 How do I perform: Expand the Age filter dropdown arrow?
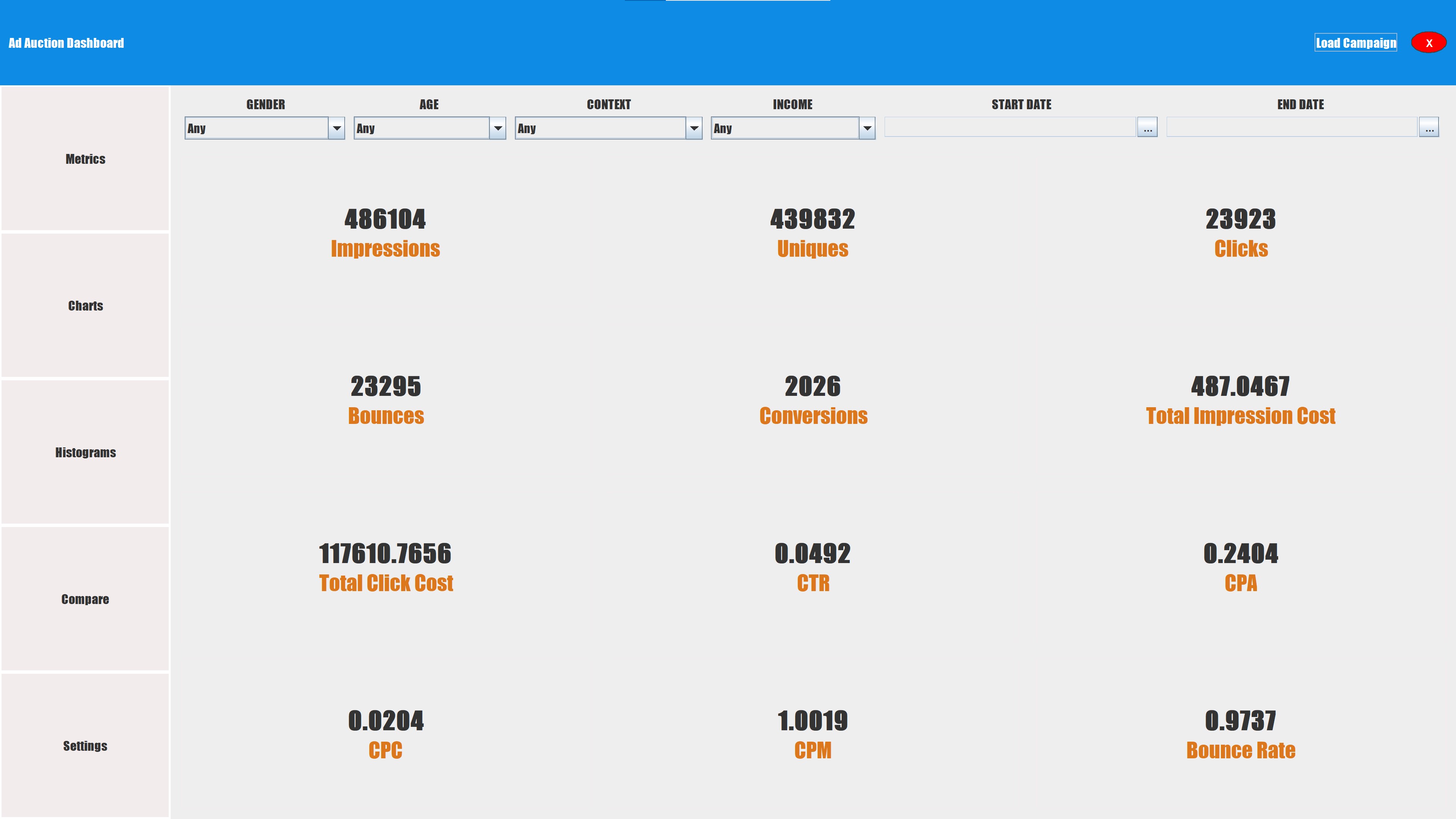pos(497,128)
